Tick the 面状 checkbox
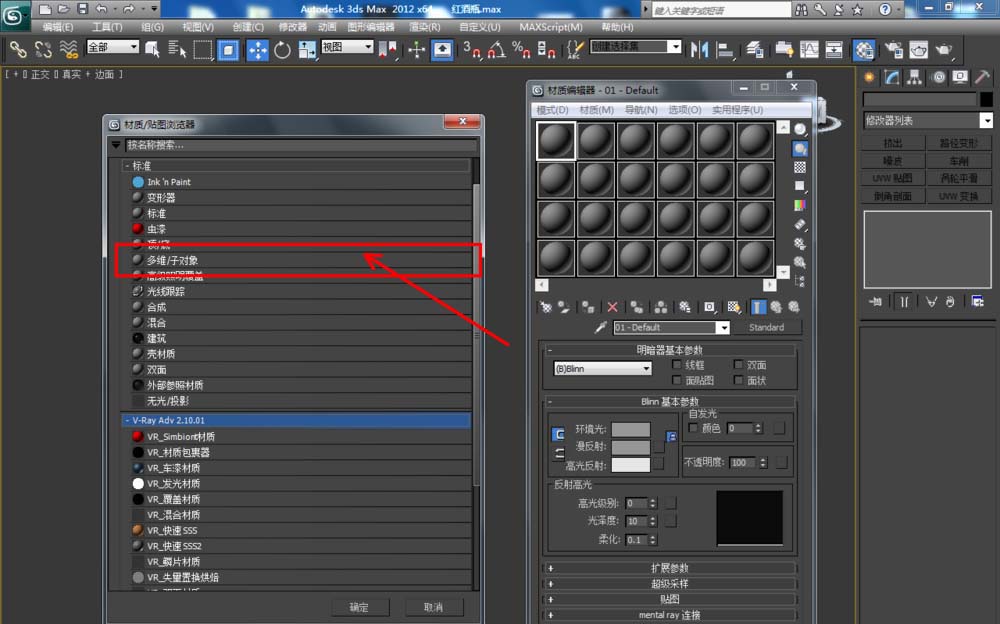Screen dimensions: 1000x624 [738, 380]
